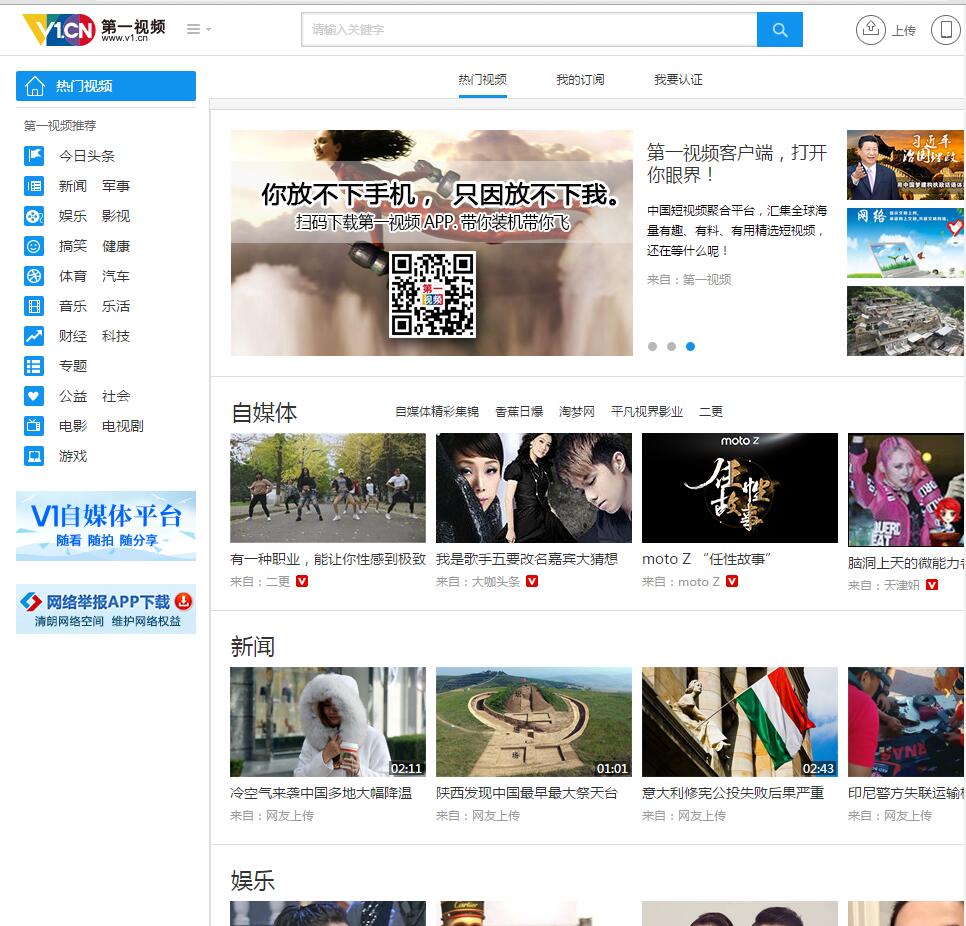
Task: Select the second carousel dot
Action: coord(672,346)
